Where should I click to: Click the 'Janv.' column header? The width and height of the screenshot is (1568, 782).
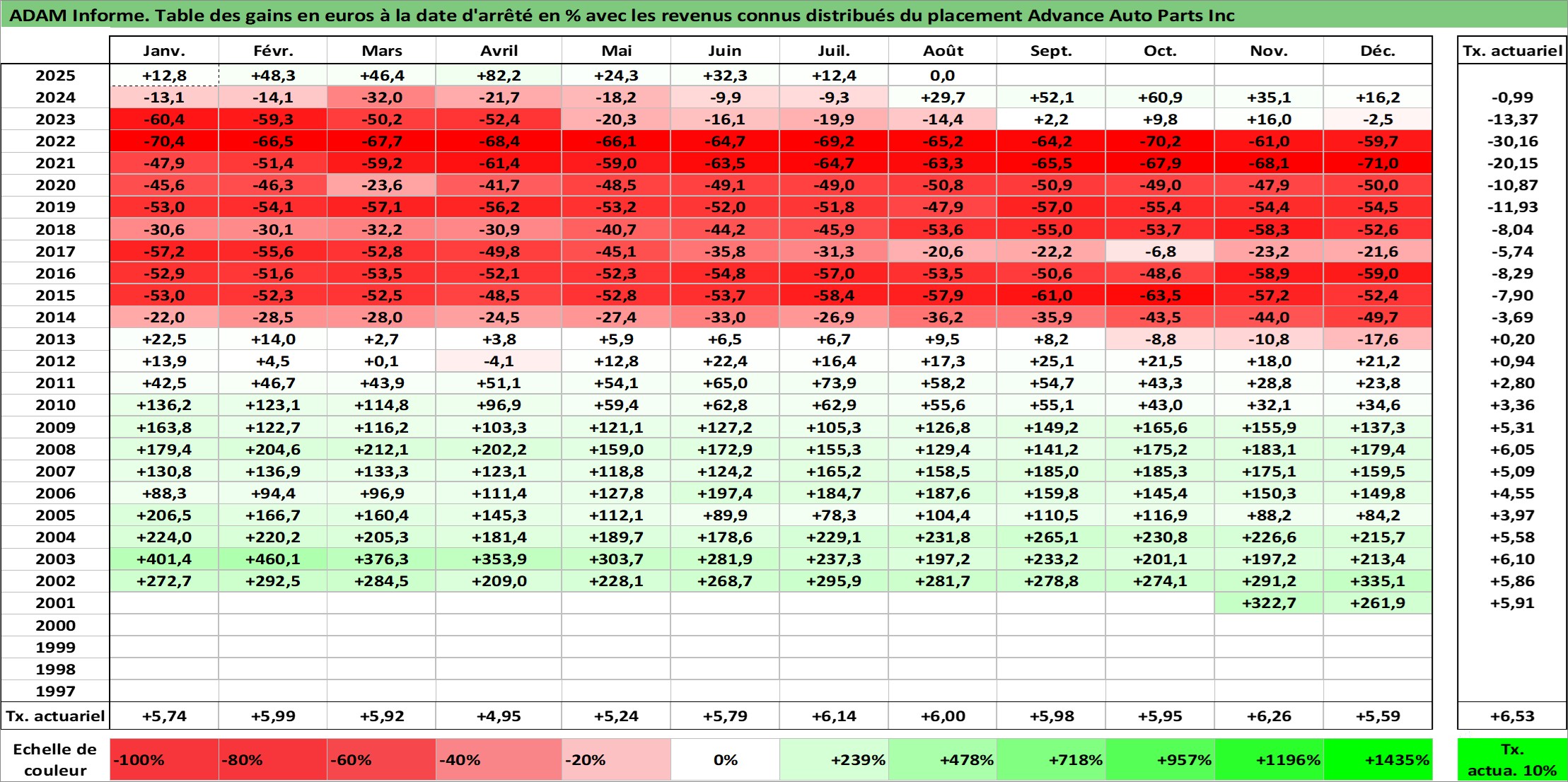pyautogui.click(x=164, y=50)
